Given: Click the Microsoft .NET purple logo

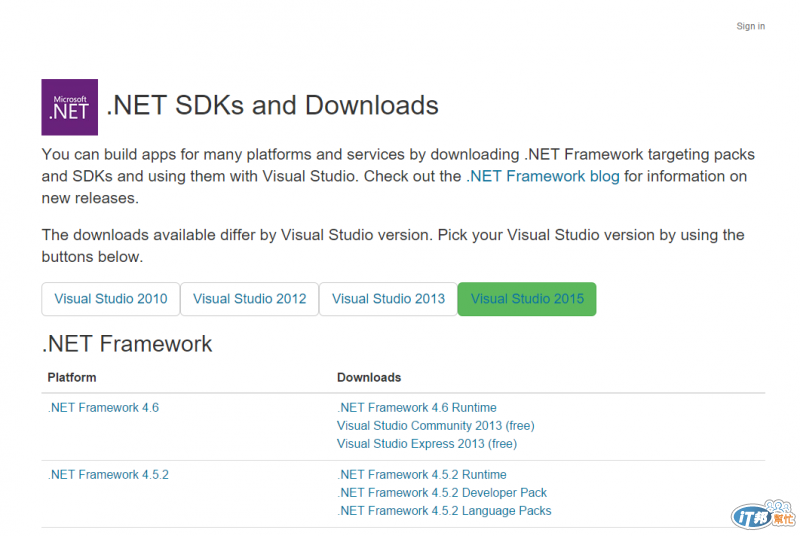Looking at the screenshot, I should tap(69, 107).
